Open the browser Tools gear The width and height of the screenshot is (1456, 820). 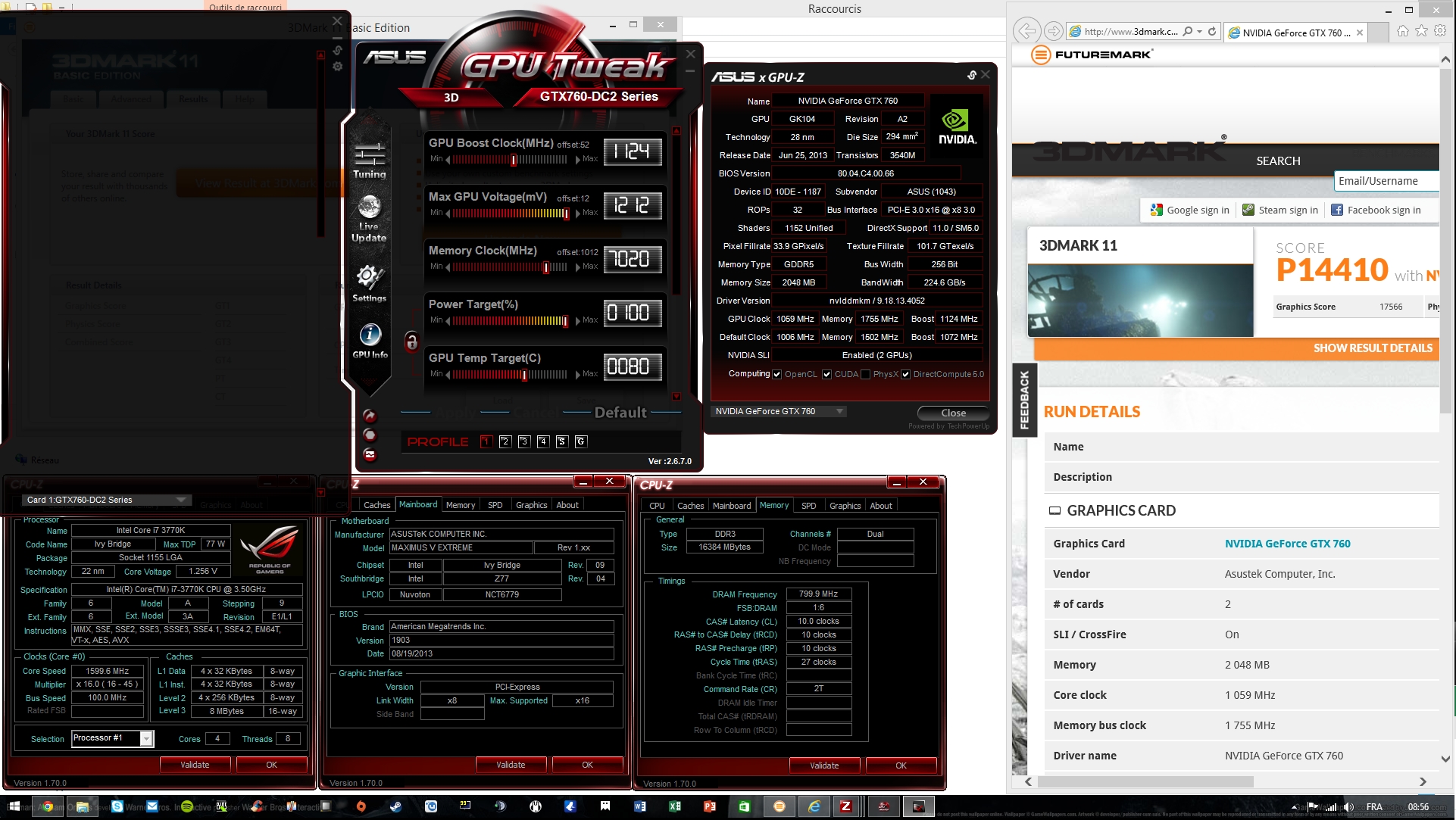(1440, 31)
